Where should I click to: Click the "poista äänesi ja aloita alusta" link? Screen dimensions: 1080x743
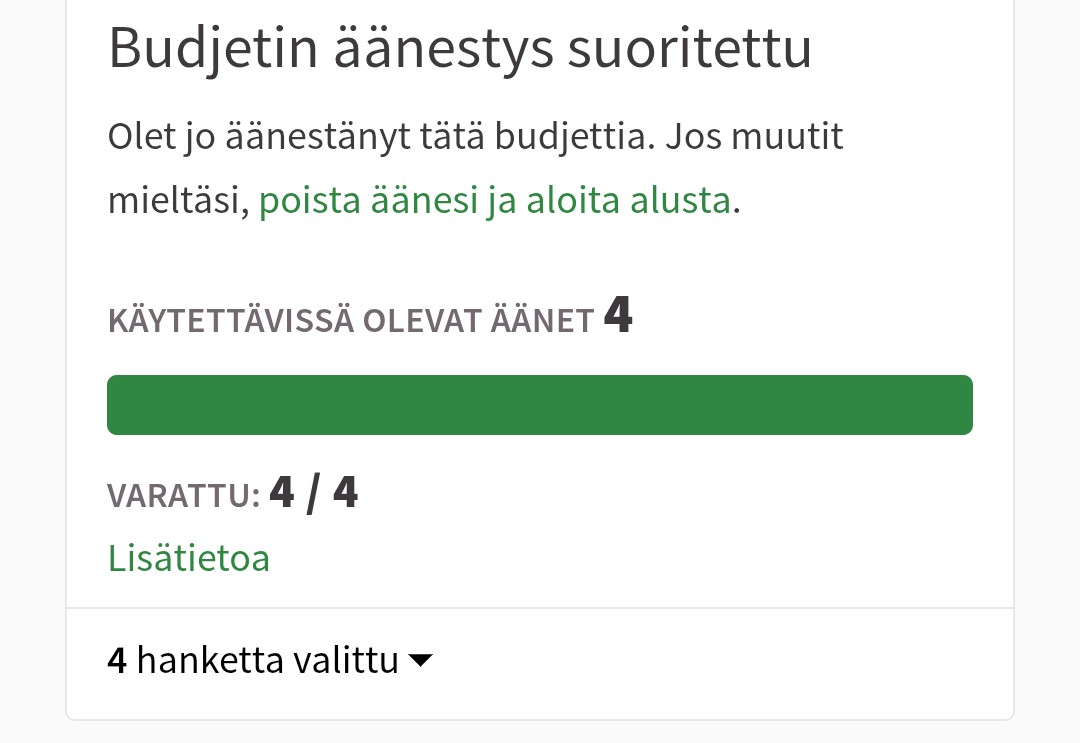[494, 201]
